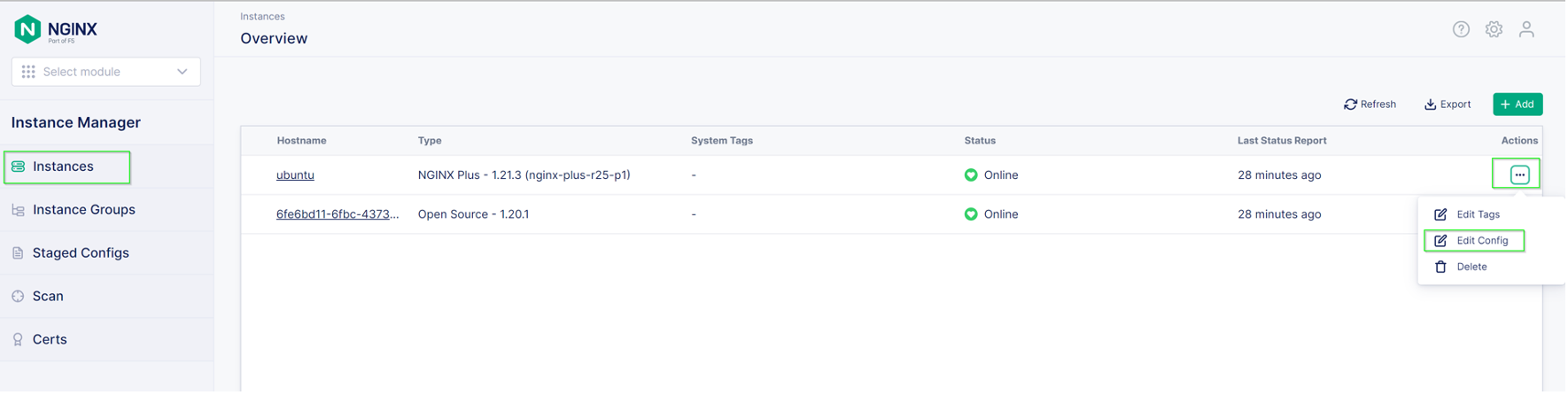Click the Hostname column header
Image resolution: width=1568 pixels, height=395 pixels.
(x=301, y=141)
